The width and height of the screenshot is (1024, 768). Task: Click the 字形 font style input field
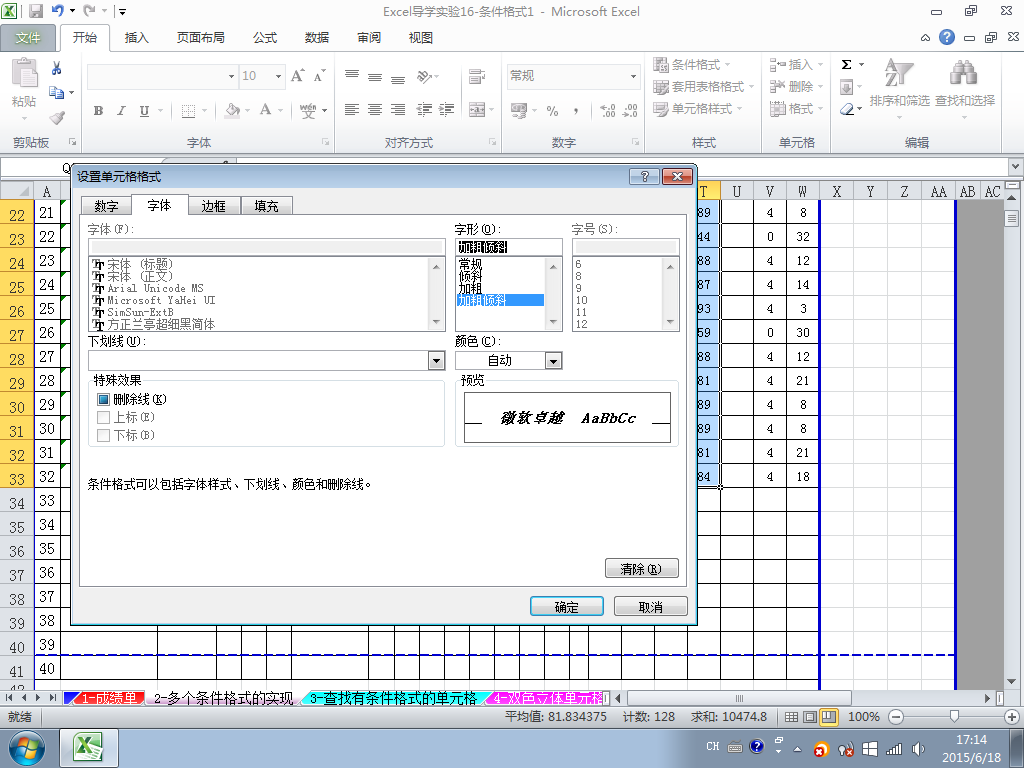click(x=508, y=247)
